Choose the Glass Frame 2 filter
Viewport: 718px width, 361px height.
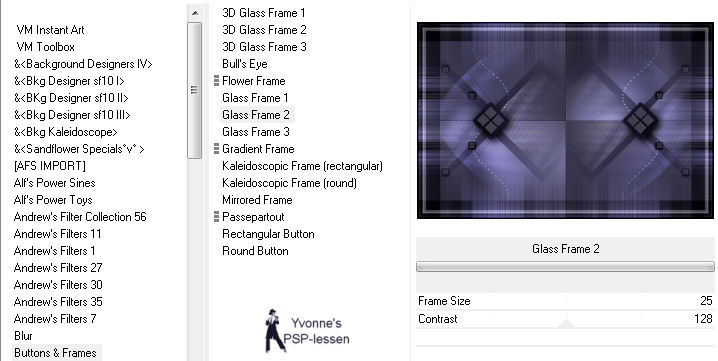point(256,115)
